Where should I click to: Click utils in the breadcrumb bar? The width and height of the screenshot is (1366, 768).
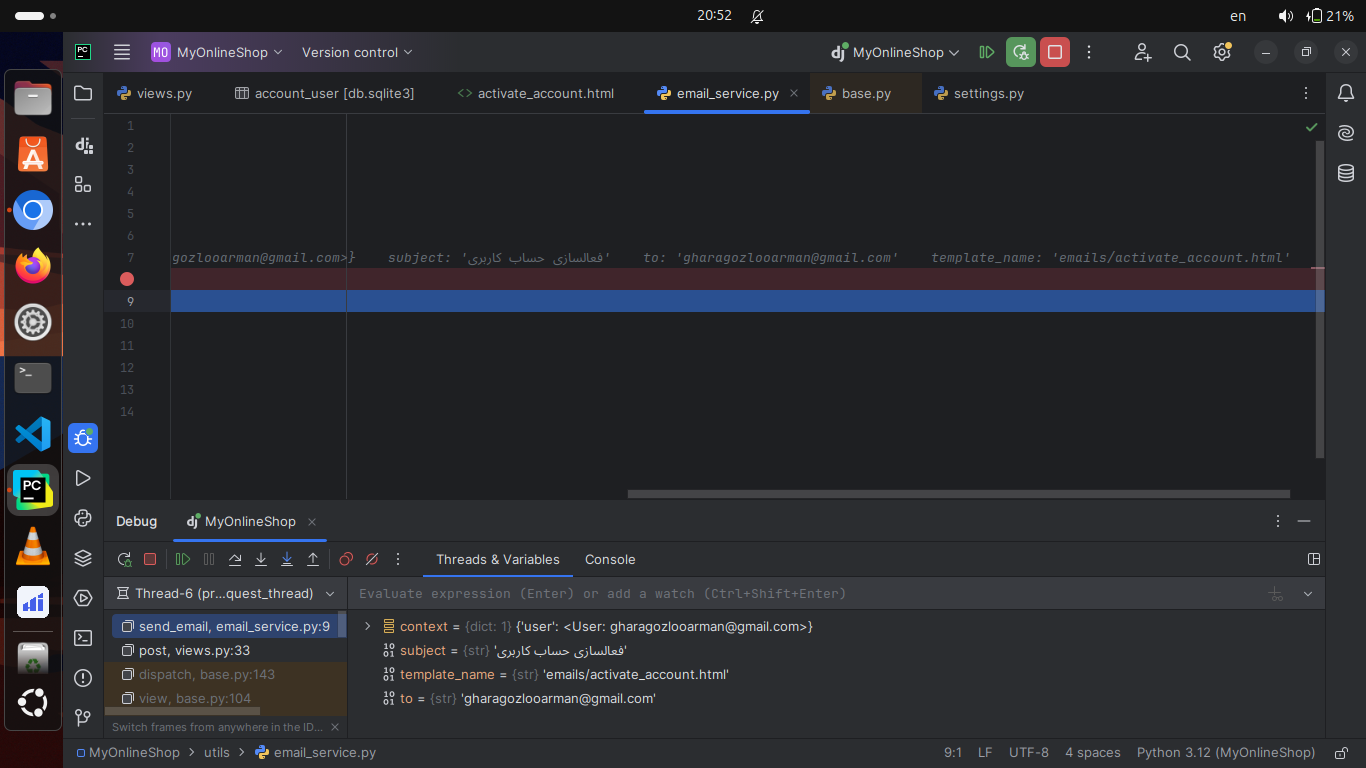tap(217, 752)
